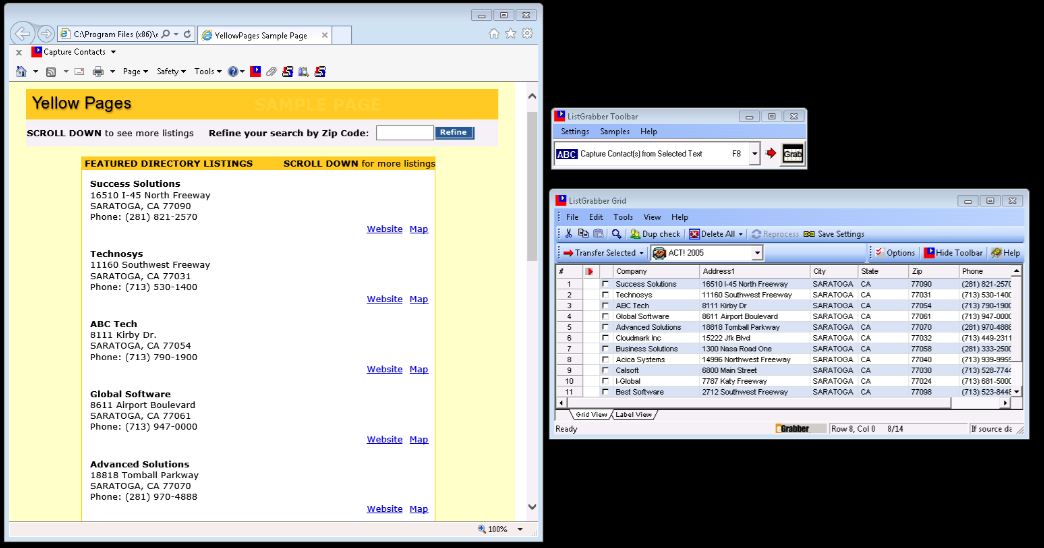Open the File menu in ListGrabber Grid
The width and height of the screenshot is (1044, 548).
point(572,217)
